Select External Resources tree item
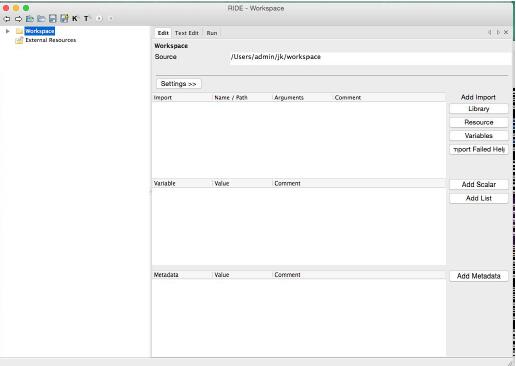This screenshot has height=366, width=516. [51, 40]
